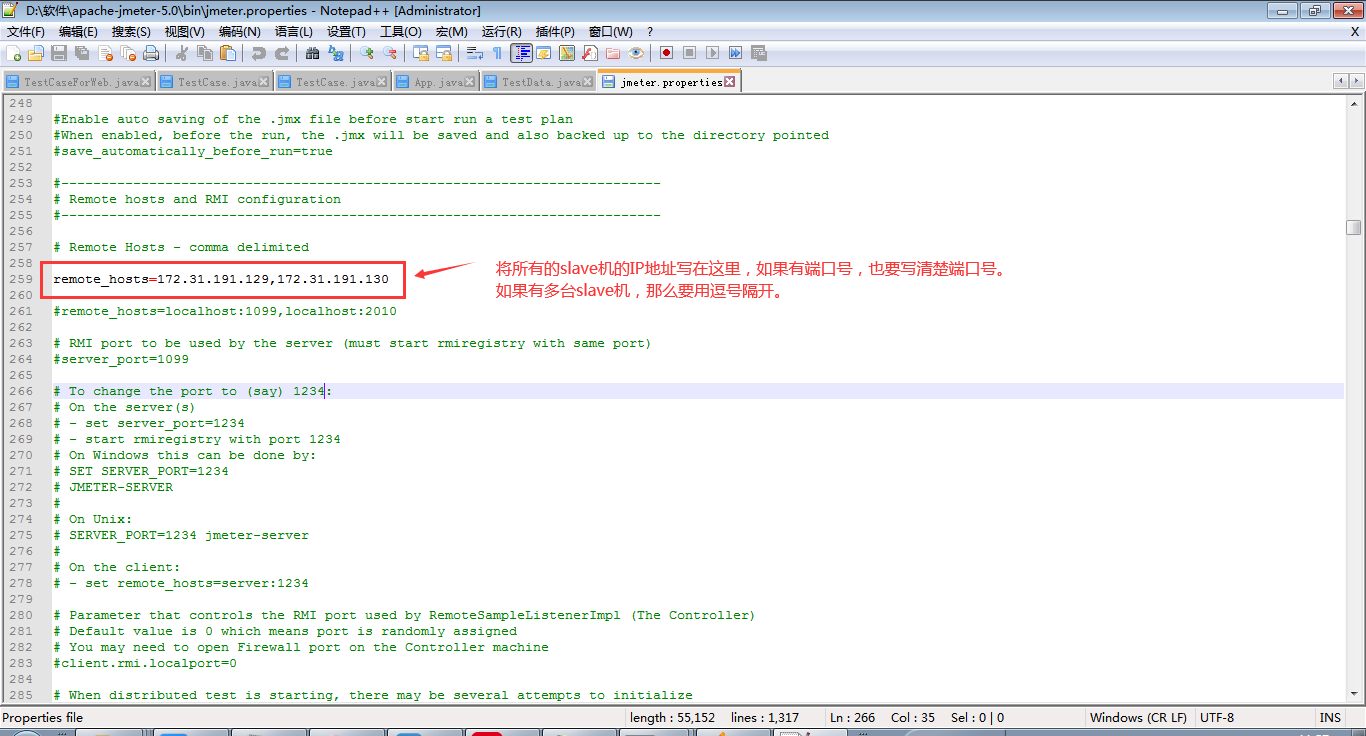Viewport: 1366px width, 736px height.
Task: Toggle file monitoring eye icon
Action: pos(636,53)
